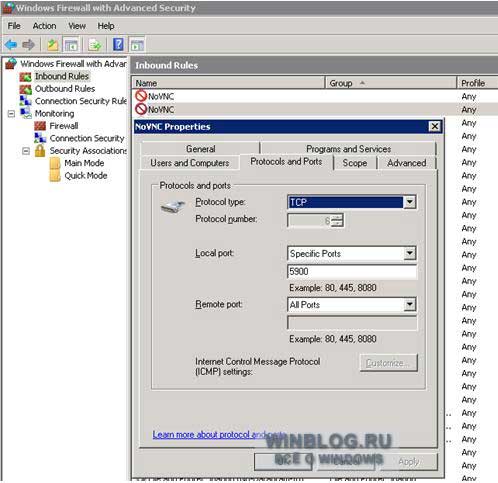Select Connection Security under Monitoring

[87, 138]
